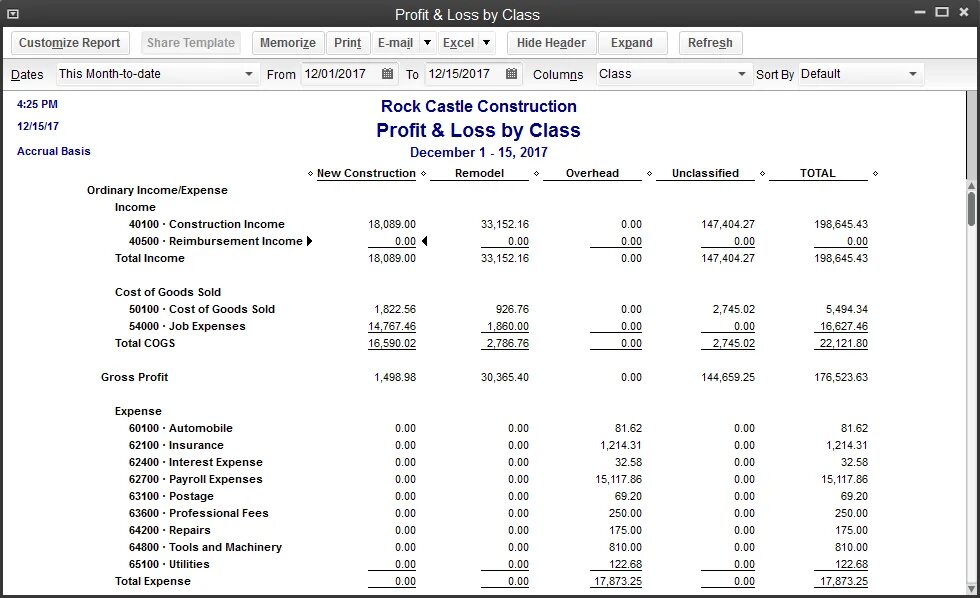Click Unclassified Gross Profit value 144,659.25
Image resolution: width=980 pixels, height=598 pixels.
728,377
